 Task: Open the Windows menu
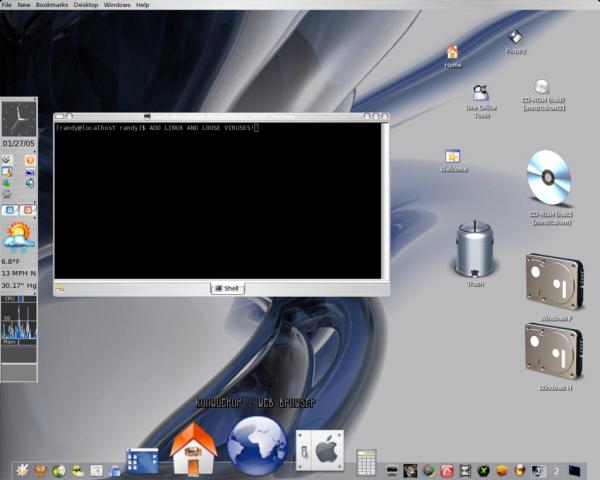117,5
